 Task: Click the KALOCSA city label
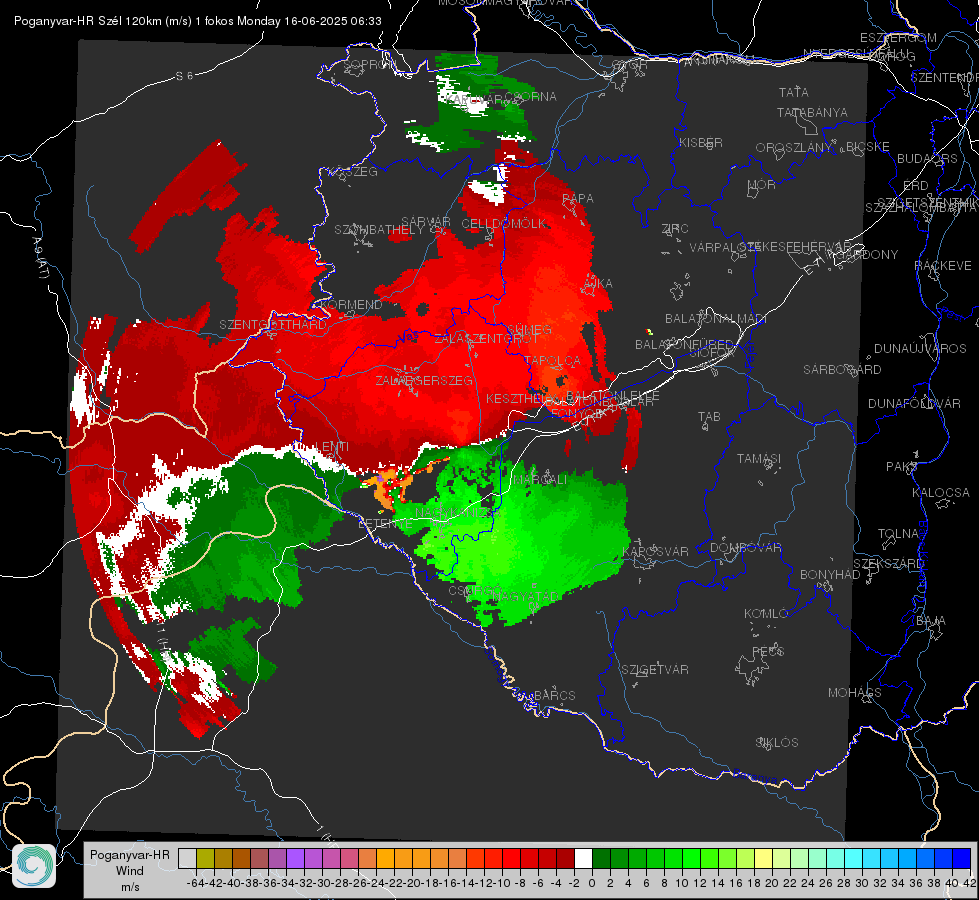940,493
